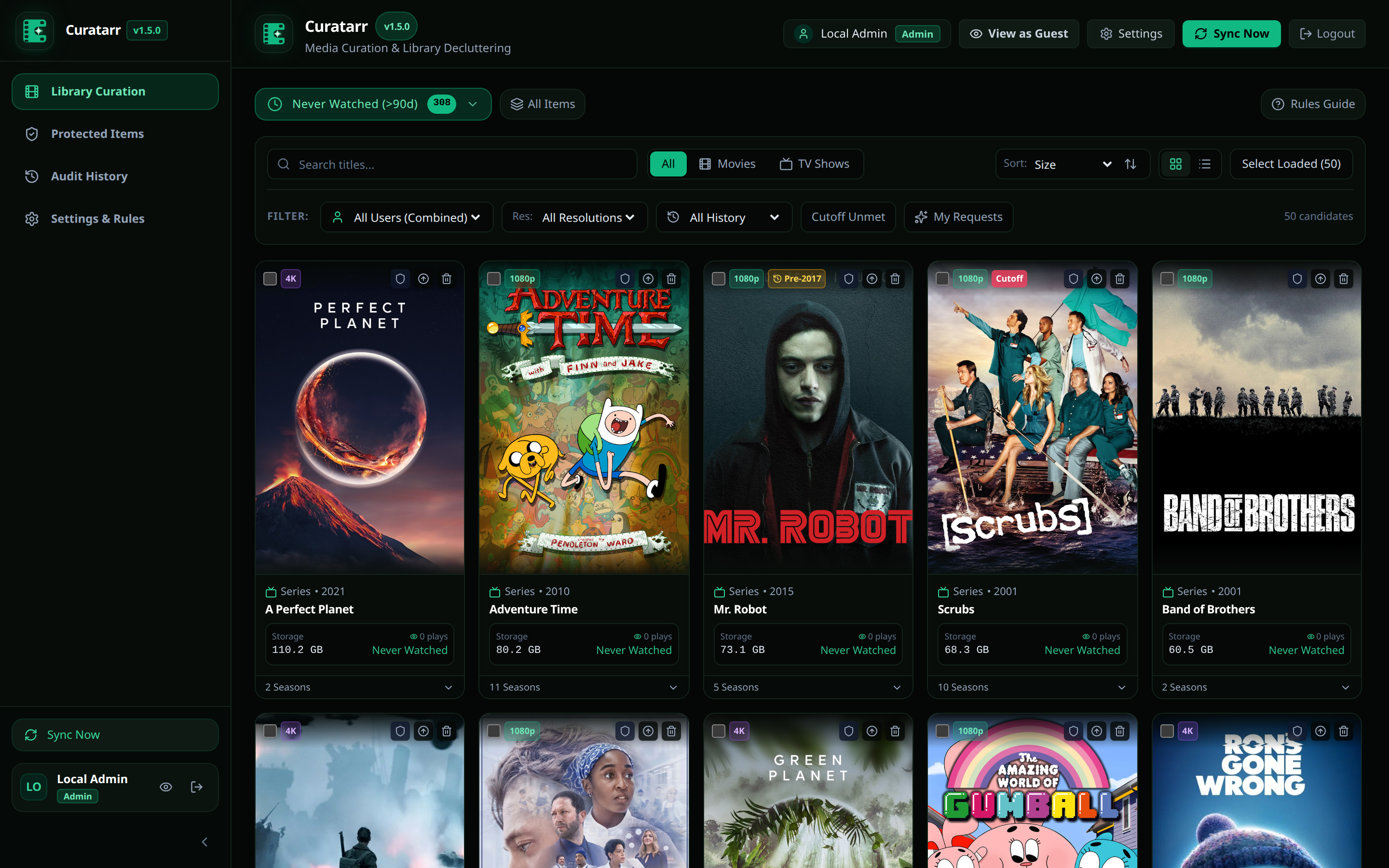This screenshot has width=1389, height=868.
Task: Select A Perfect Planet checkbox
Action: 270,278
